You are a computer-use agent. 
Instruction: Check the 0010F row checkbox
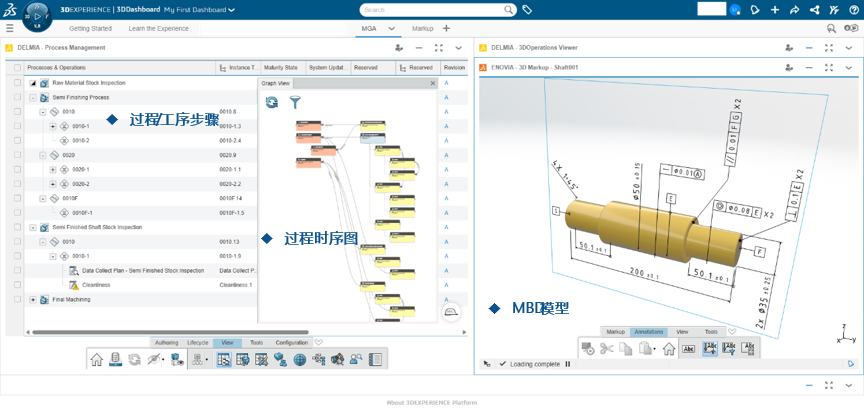18,198
